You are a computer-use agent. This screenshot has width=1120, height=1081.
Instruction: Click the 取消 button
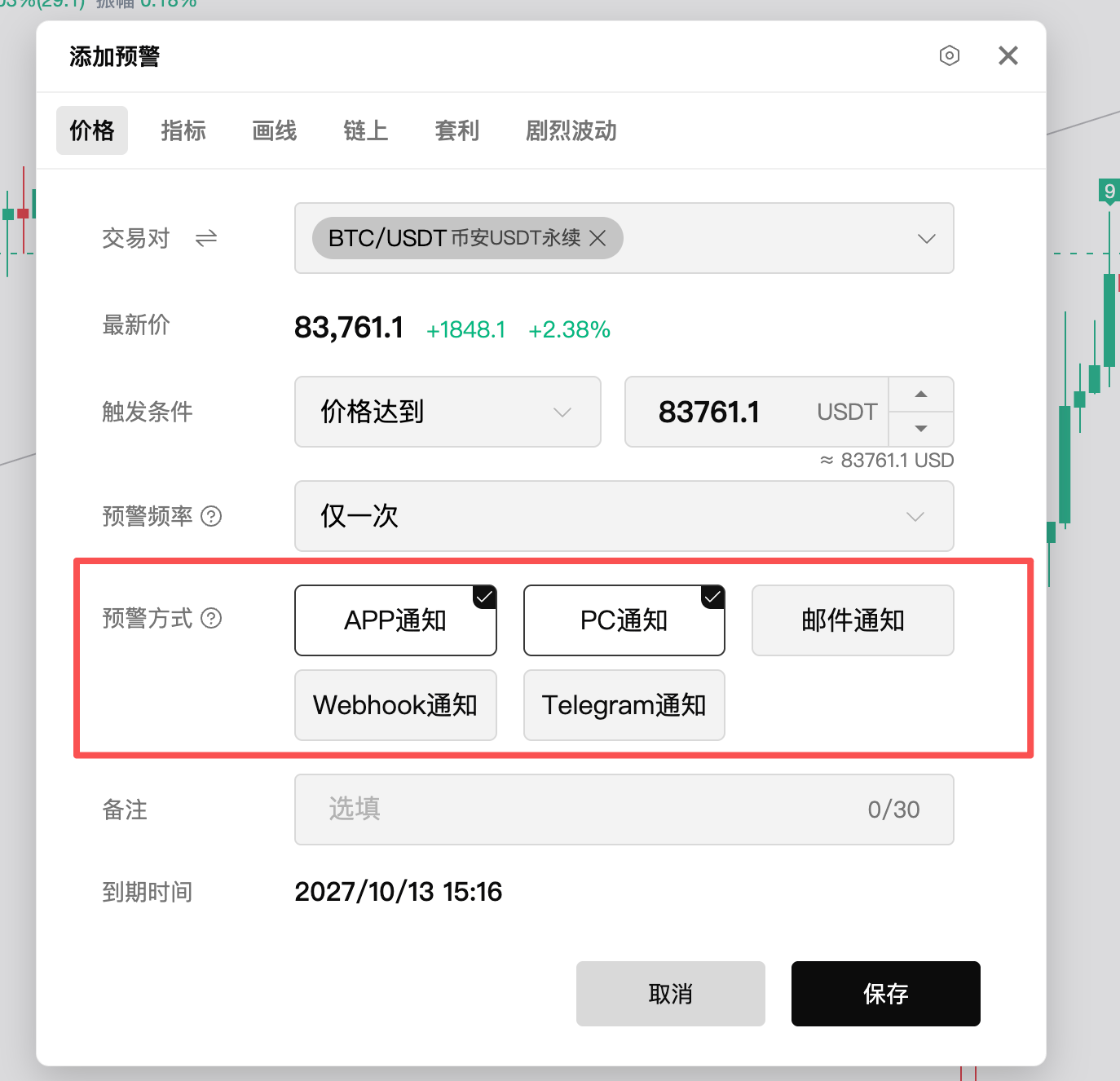point(671,994)
